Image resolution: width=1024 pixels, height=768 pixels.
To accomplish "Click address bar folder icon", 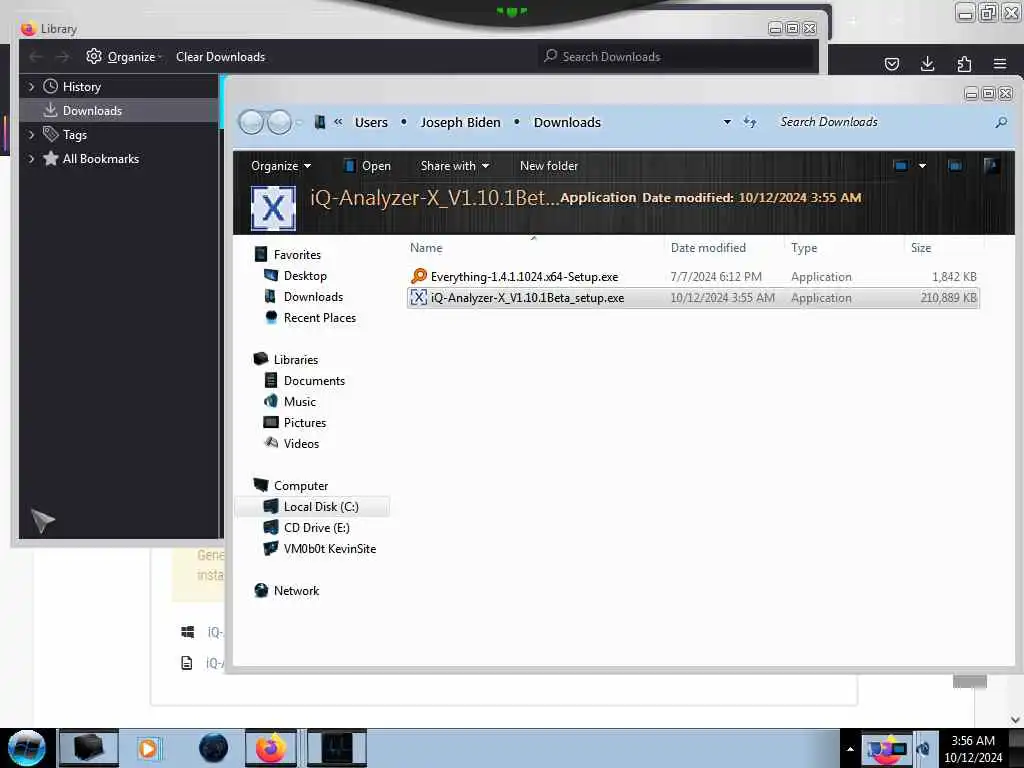I will click(x=319, y=122).
